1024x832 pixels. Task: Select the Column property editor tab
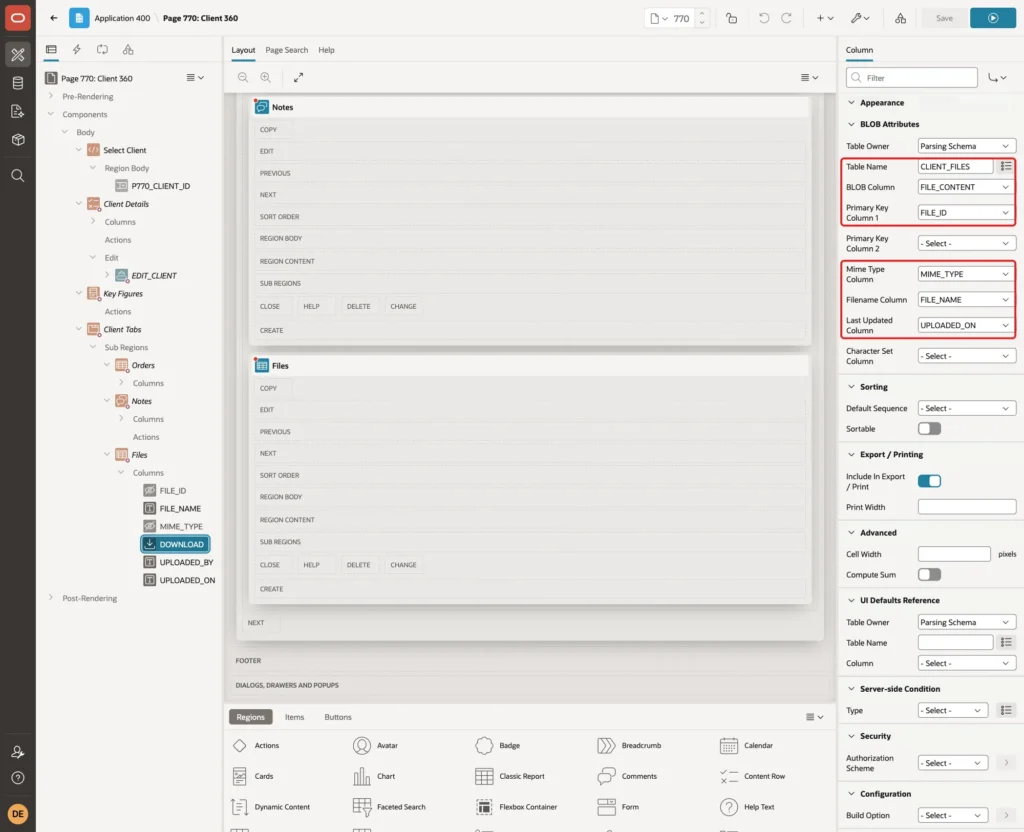coord(859,50)
